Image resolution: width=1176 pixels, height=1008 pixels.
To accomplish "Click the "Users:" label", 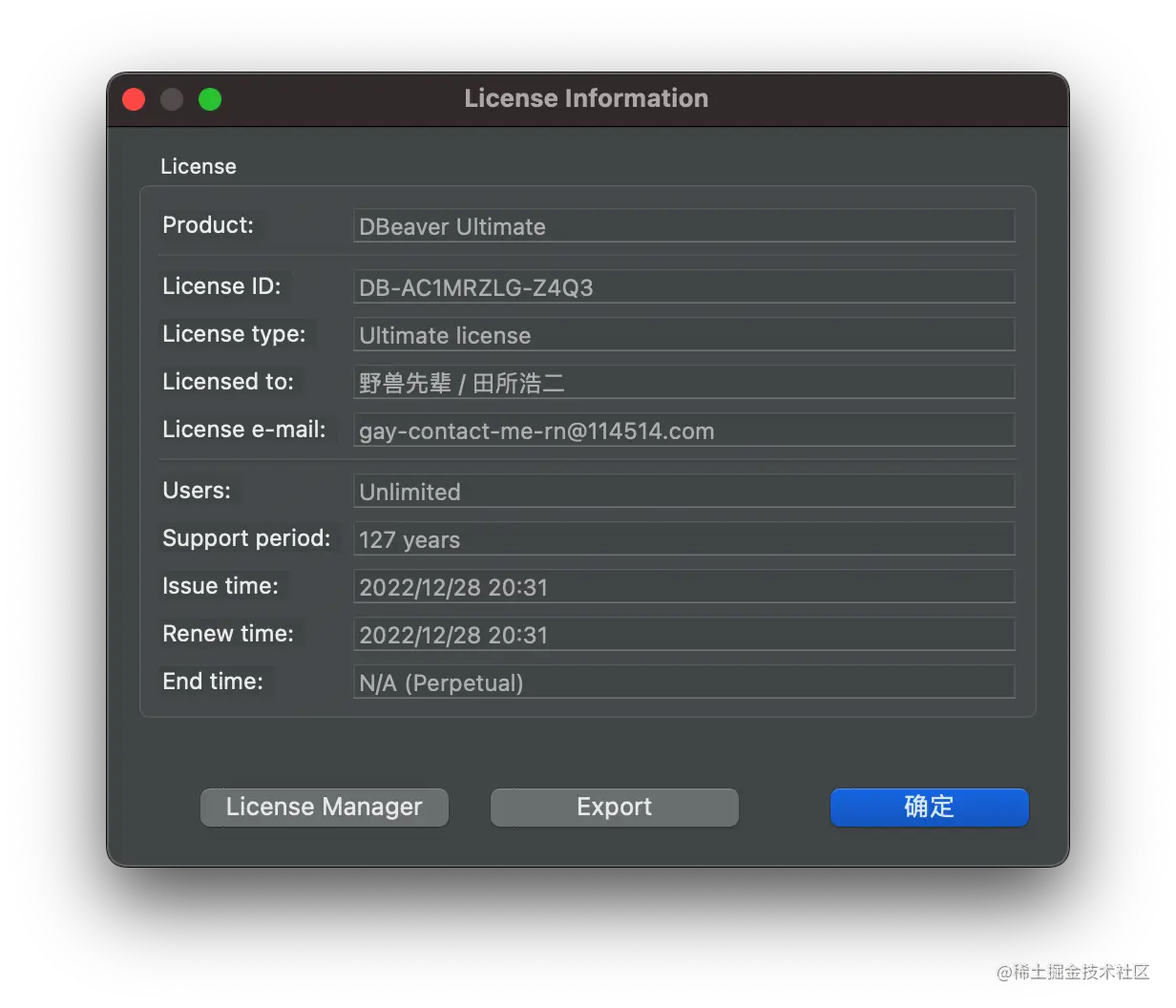I will click(x=197, y=491).
